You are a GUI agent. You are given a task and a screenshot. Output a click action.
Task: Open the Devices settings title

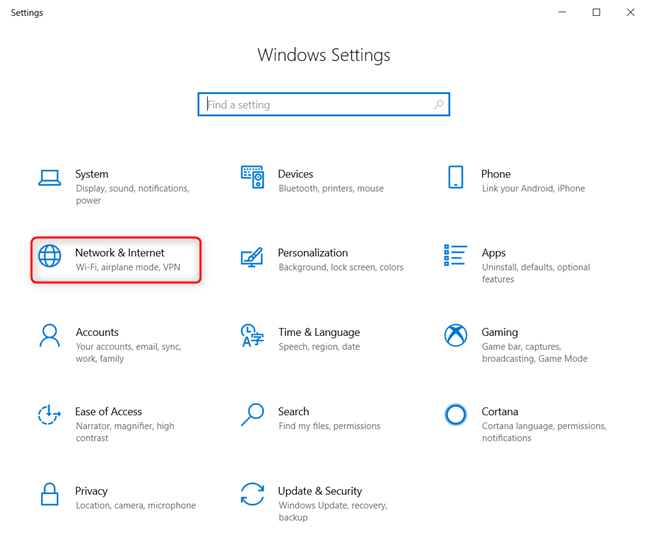[x=295, y=174]
